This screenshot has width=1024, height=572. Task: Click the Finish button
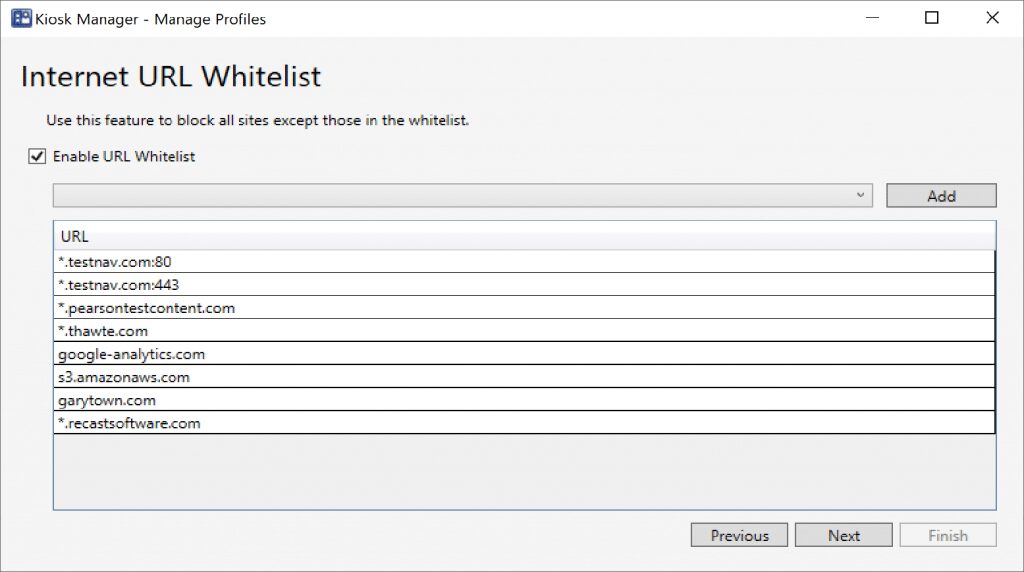[948, 536]
